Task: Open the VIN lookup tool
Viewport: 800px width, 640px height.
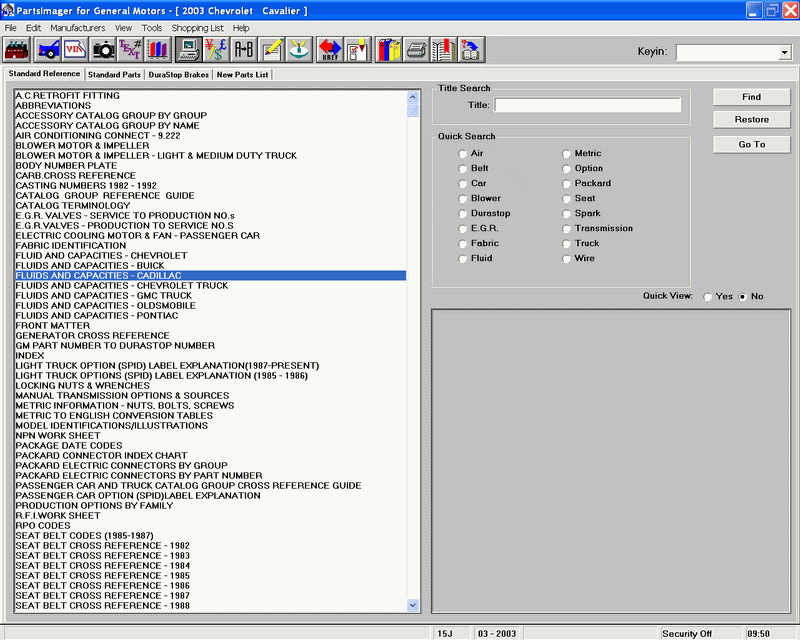Action: click(76, 50)
